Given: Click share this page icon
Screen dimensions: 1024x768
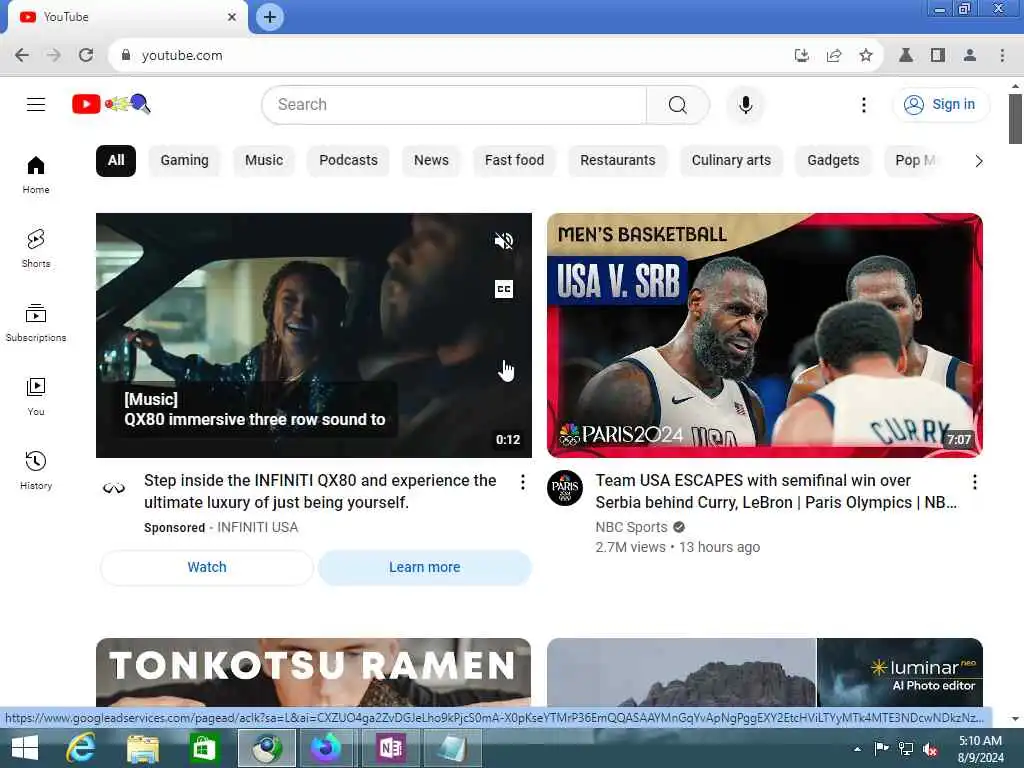Looking at the screenshot, I should click(x=834, y=56).
